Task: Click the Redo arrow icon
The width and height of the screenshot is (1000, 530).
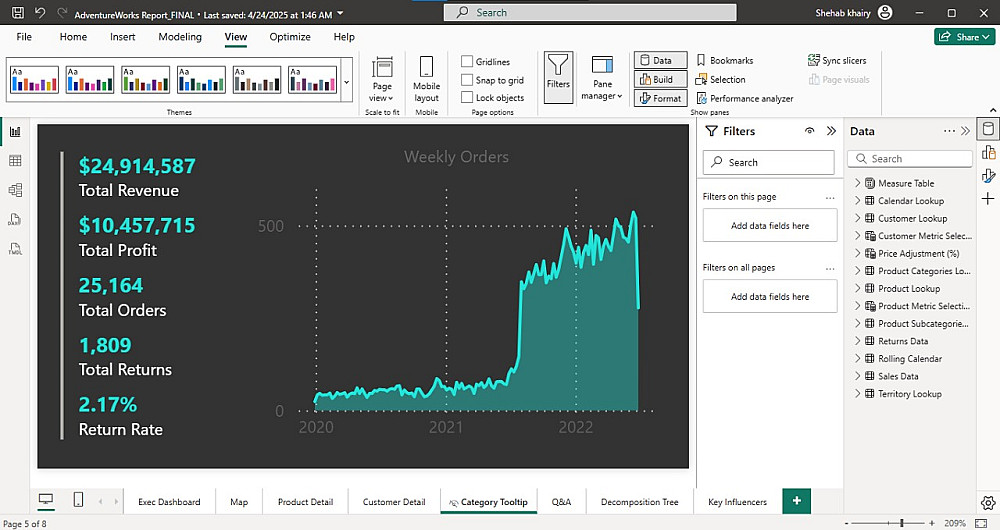Action: click(62, 13)
